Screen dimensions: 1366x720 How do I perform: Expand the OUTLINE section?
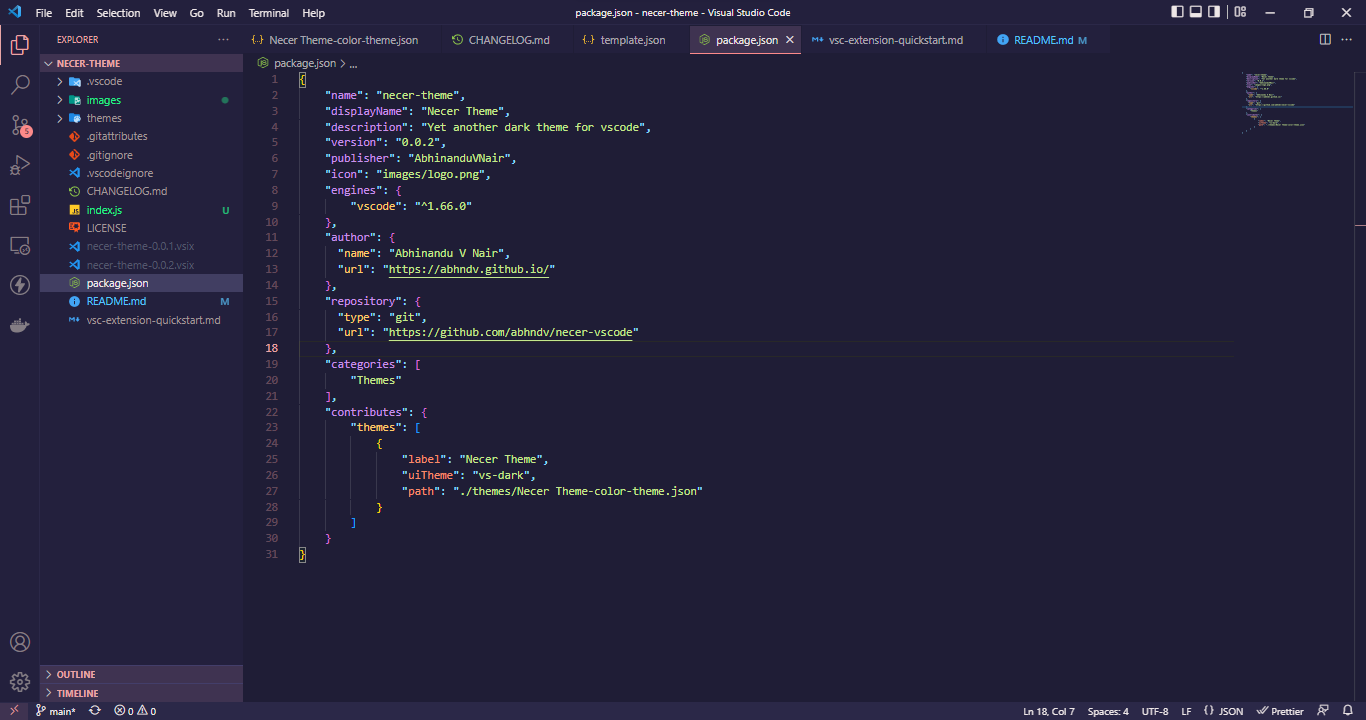pyautogui.click(x=141, y=674)
